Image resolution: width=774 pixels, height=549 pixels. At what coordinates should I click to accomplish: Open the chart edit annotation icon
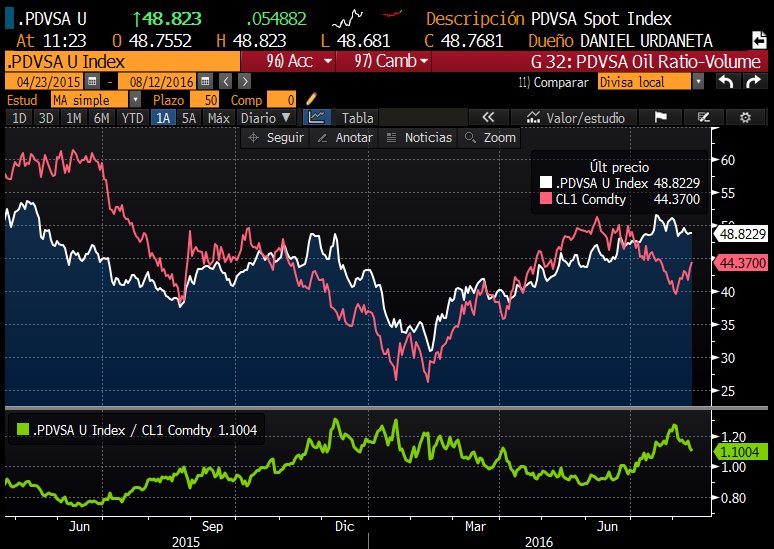click(x=703, y=118)
